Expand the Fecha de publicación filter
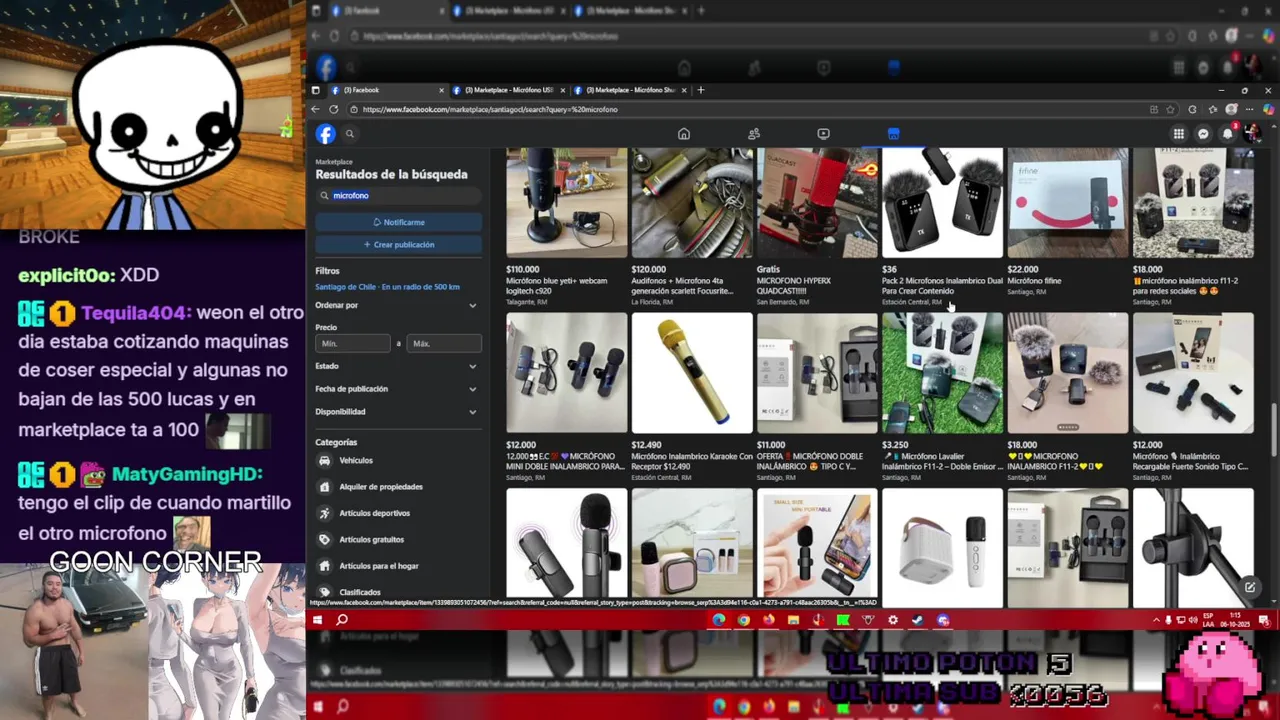Screen dimensions: 1280x720 [x=397, y=389]
